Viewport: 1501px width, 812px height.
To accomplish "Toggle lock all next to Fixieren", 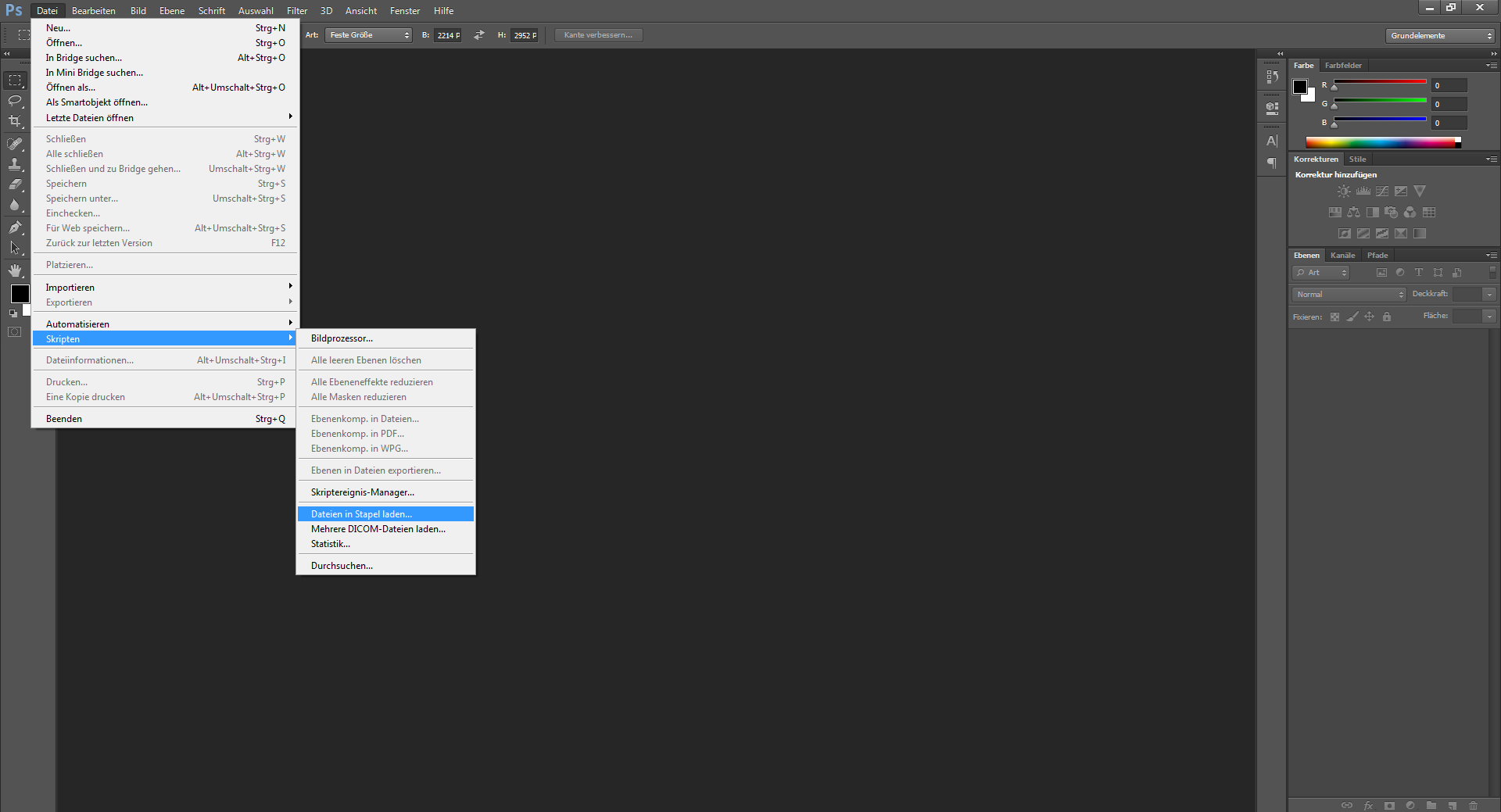I will pyautogui.click(x=1387, y=317).
